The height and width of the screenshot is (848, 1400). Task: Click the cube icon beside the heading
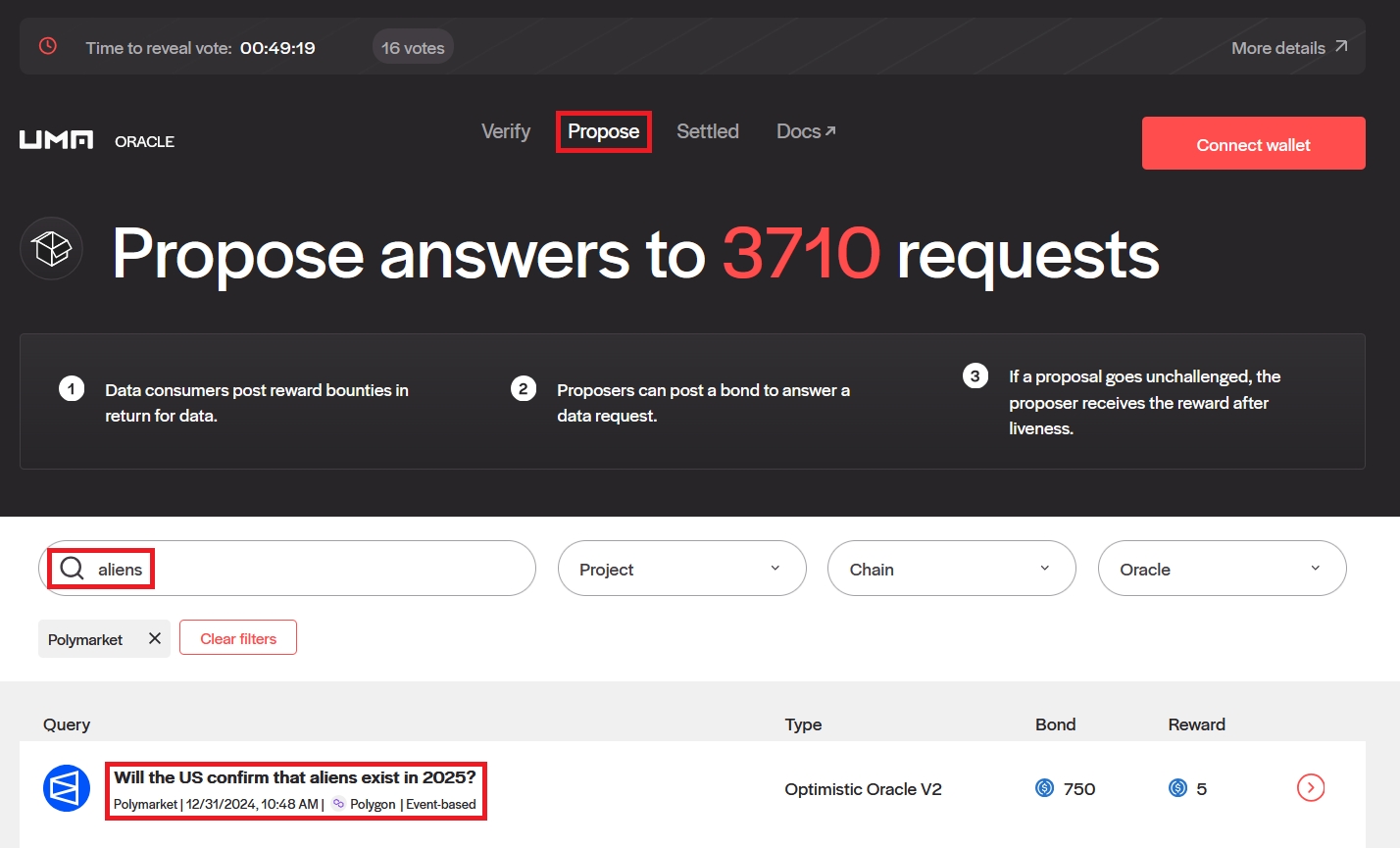pos(52,249)
